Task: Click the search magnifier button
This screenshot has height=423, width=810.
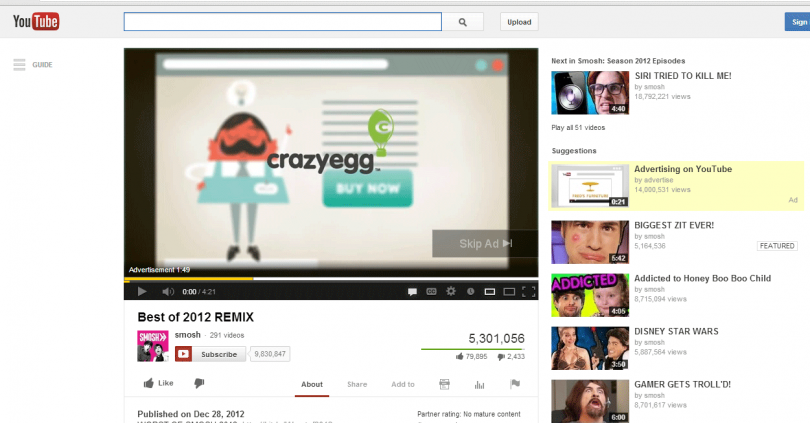Action: pos(463,22)
